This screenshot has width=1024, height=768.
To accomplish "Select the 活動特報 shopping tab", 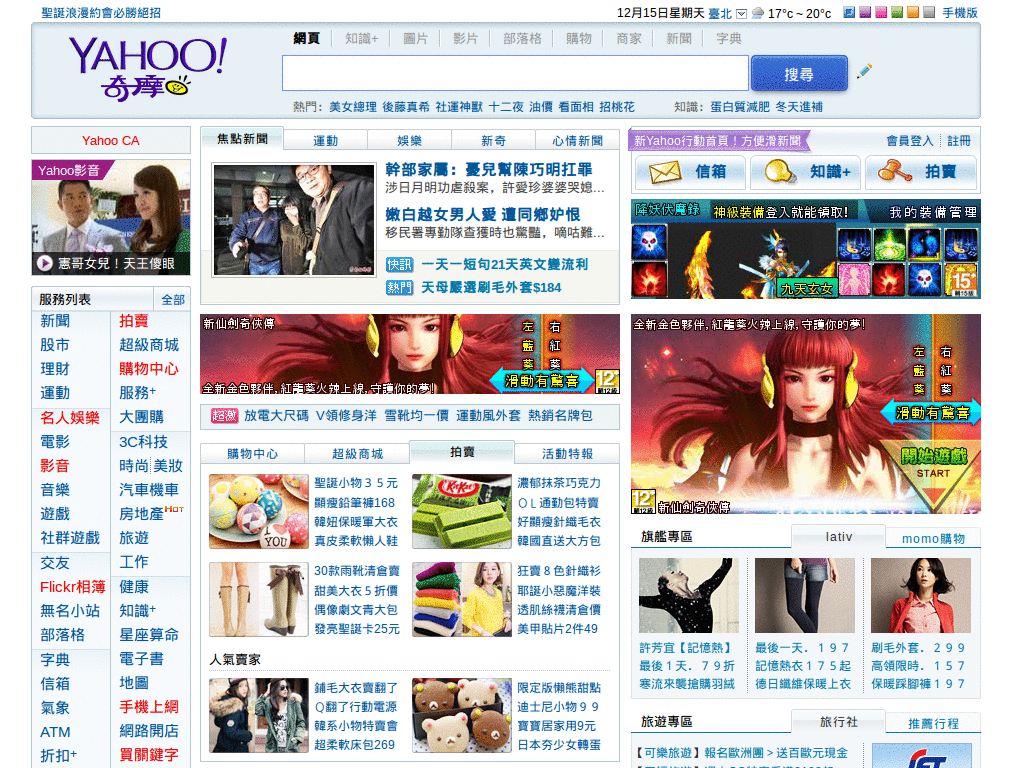I will pyautogui.click(x=568, y=454).
